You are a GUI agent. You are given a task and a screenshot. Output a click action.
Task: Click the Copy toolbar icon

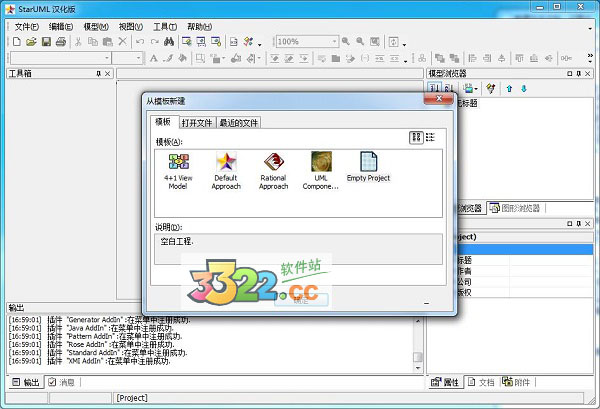tap(93, 41)
